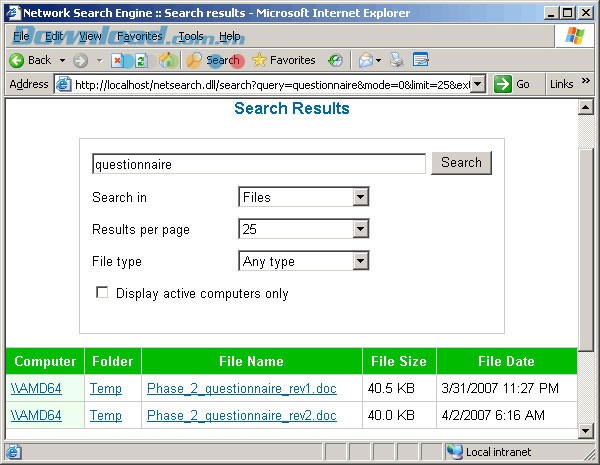Click the Links toolbar label
The image size is (600, 465).
click(x=561, y=84)
